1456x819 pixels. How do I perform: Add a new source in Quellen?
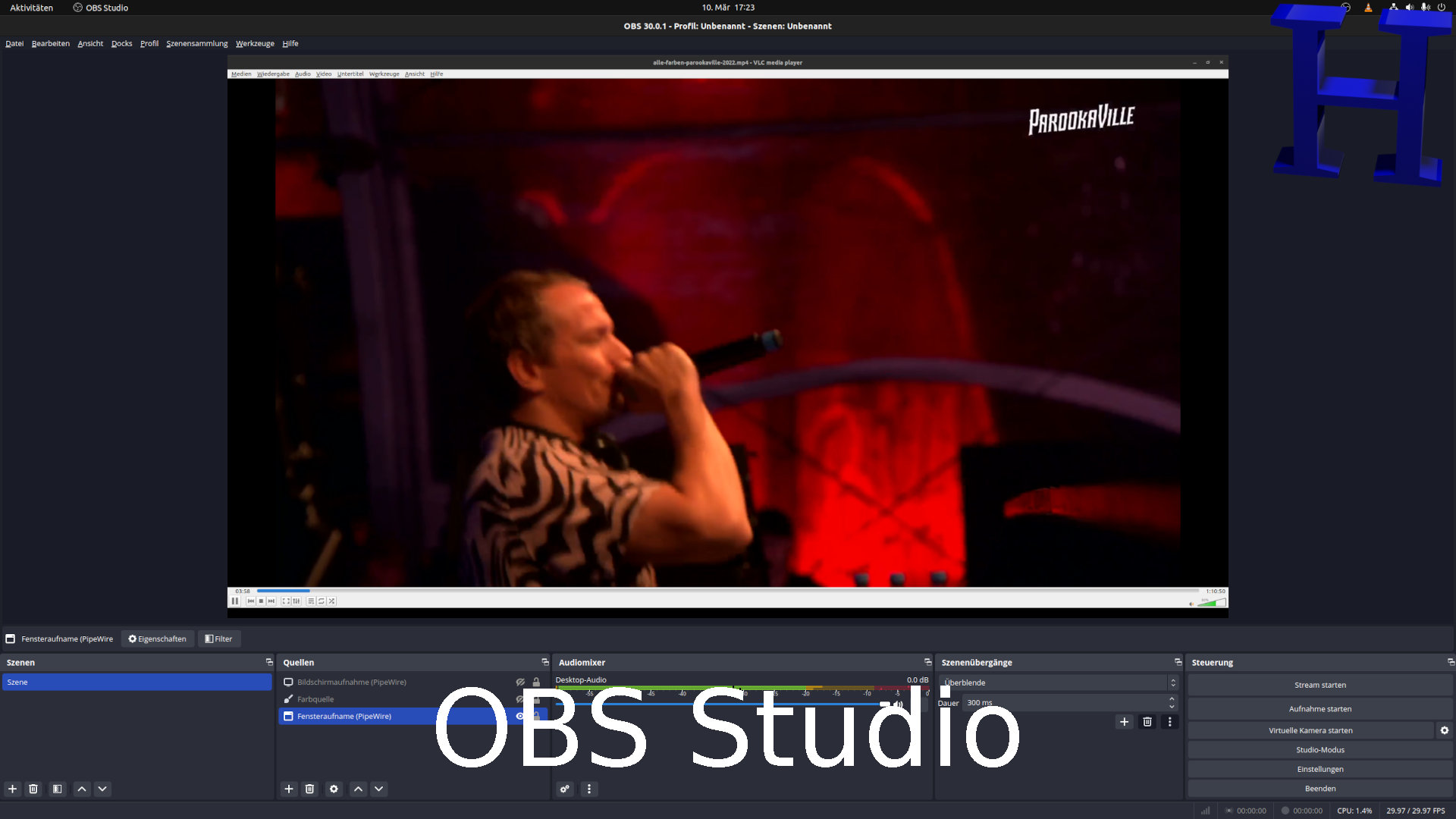click(289, 789)
